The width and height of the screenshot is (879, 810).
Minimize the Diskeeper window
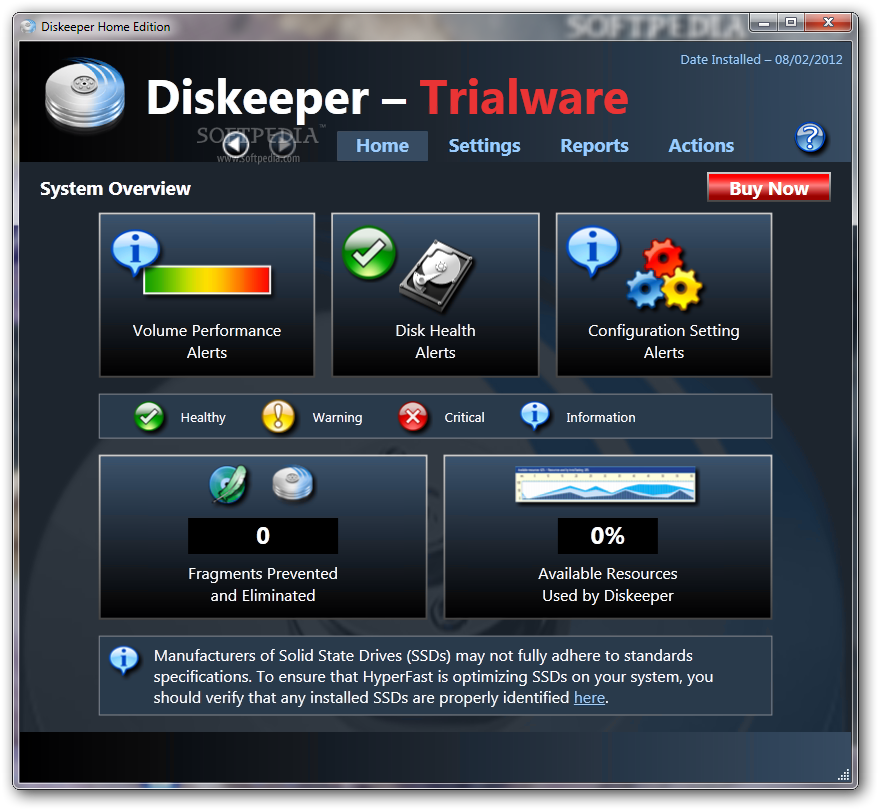point(764,23)
